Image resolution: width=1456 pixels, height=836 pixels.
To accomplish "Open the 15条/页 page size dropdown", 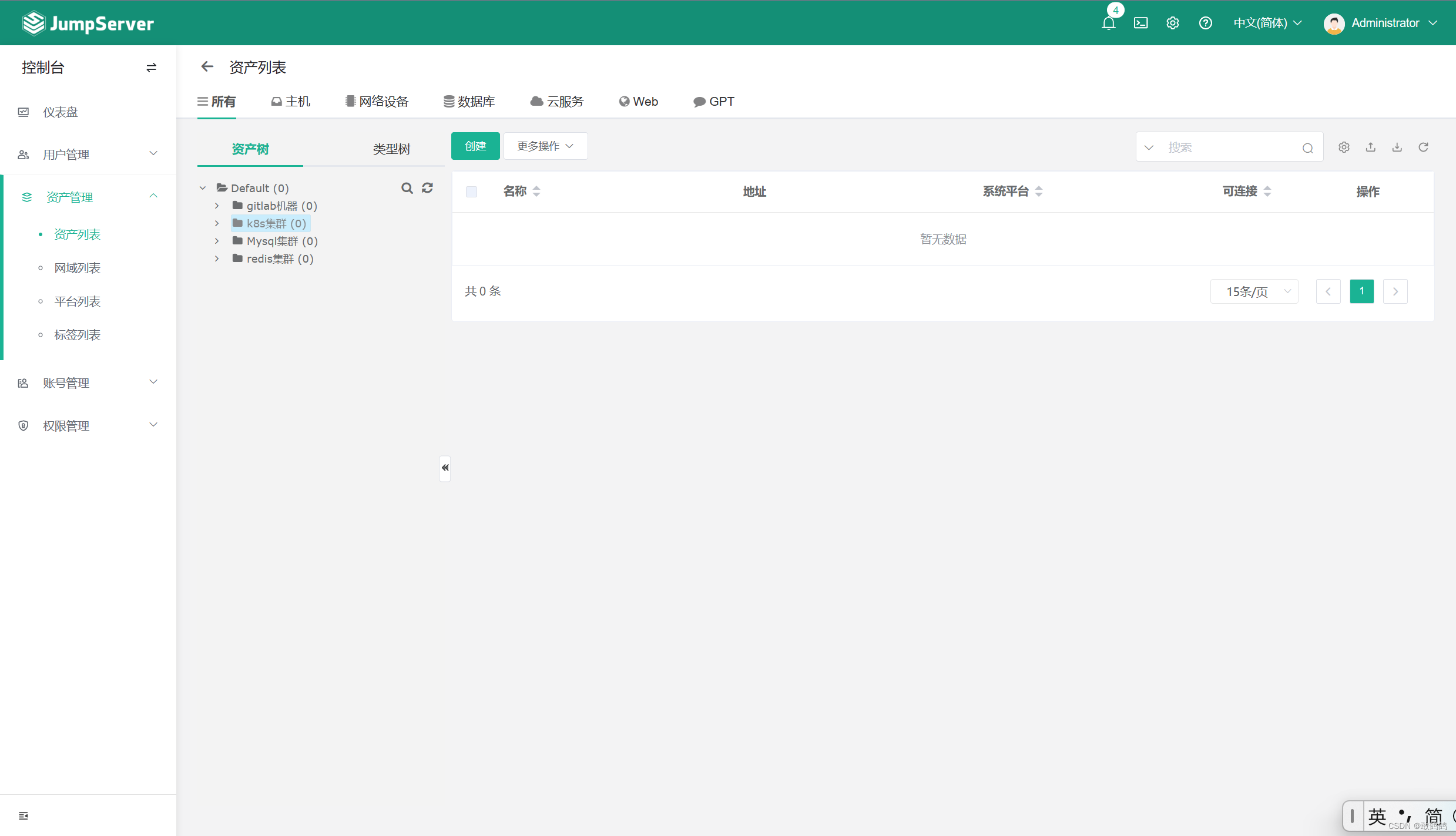I will click(x=1254, y=291).
